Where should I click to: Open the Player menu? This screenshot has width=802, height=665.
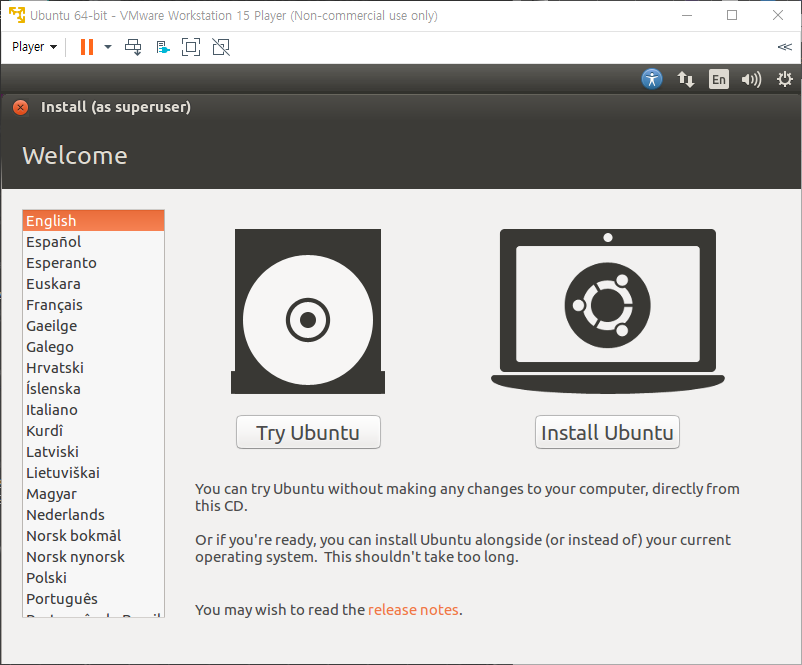[34, 47]
